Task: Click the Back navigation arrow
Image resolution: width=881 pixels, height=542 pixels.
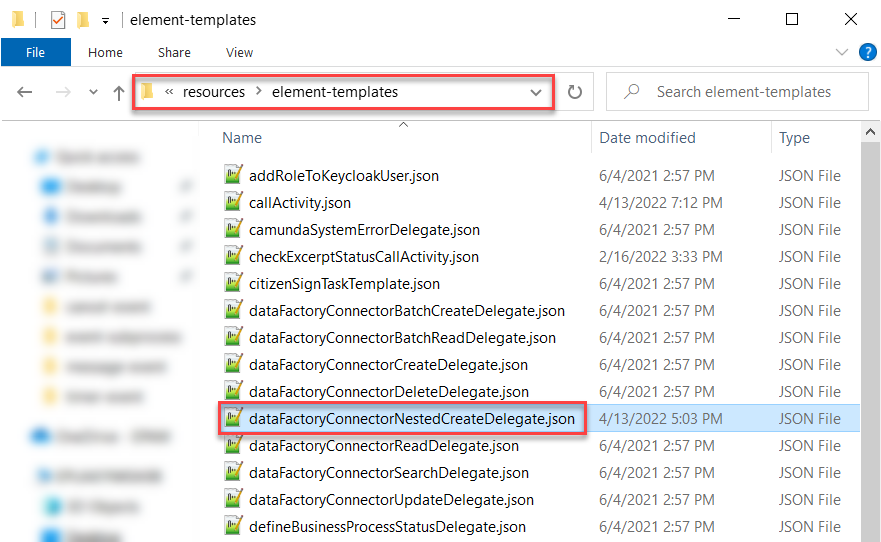Action: click(26, 92)
